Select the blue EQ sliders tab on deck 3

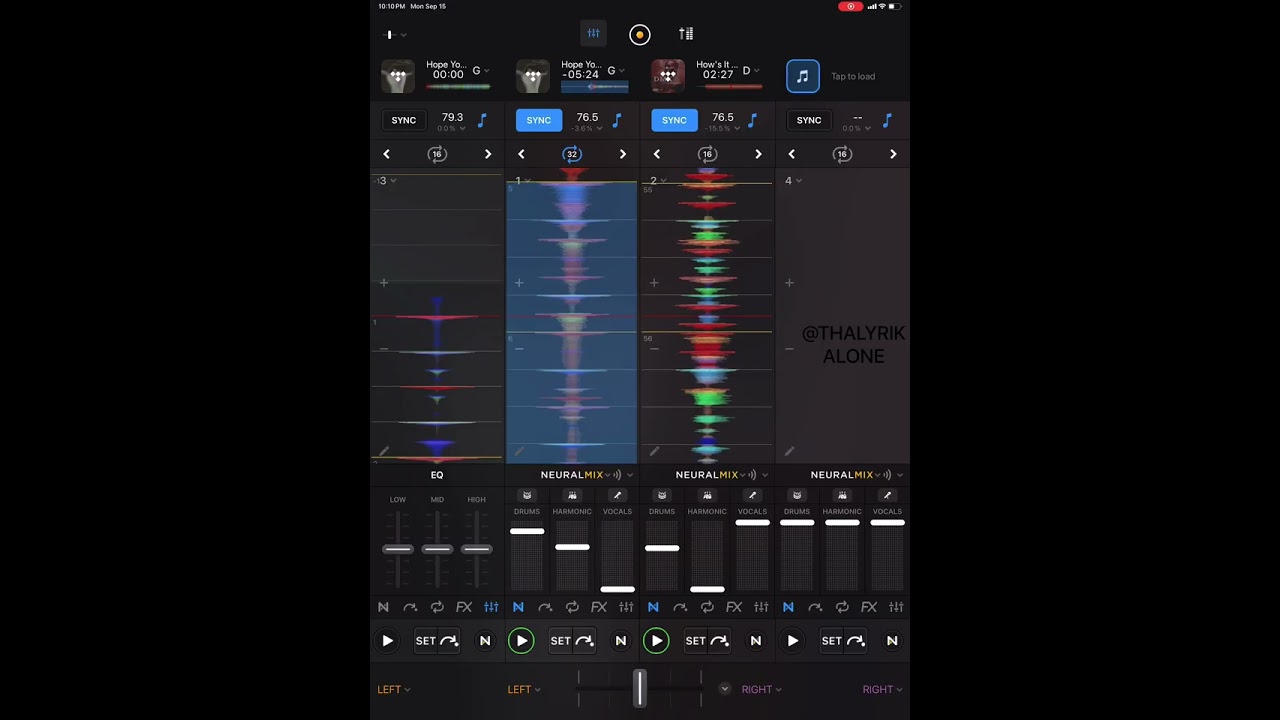point(491,607)
